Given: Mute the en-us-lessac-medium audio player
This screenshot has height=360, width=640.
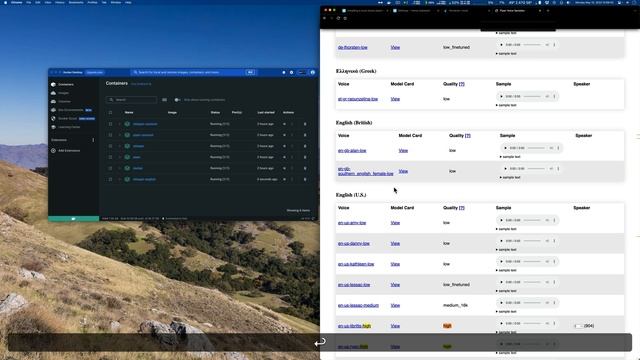Looking at the screenshot, I should (x=547, y=303).
